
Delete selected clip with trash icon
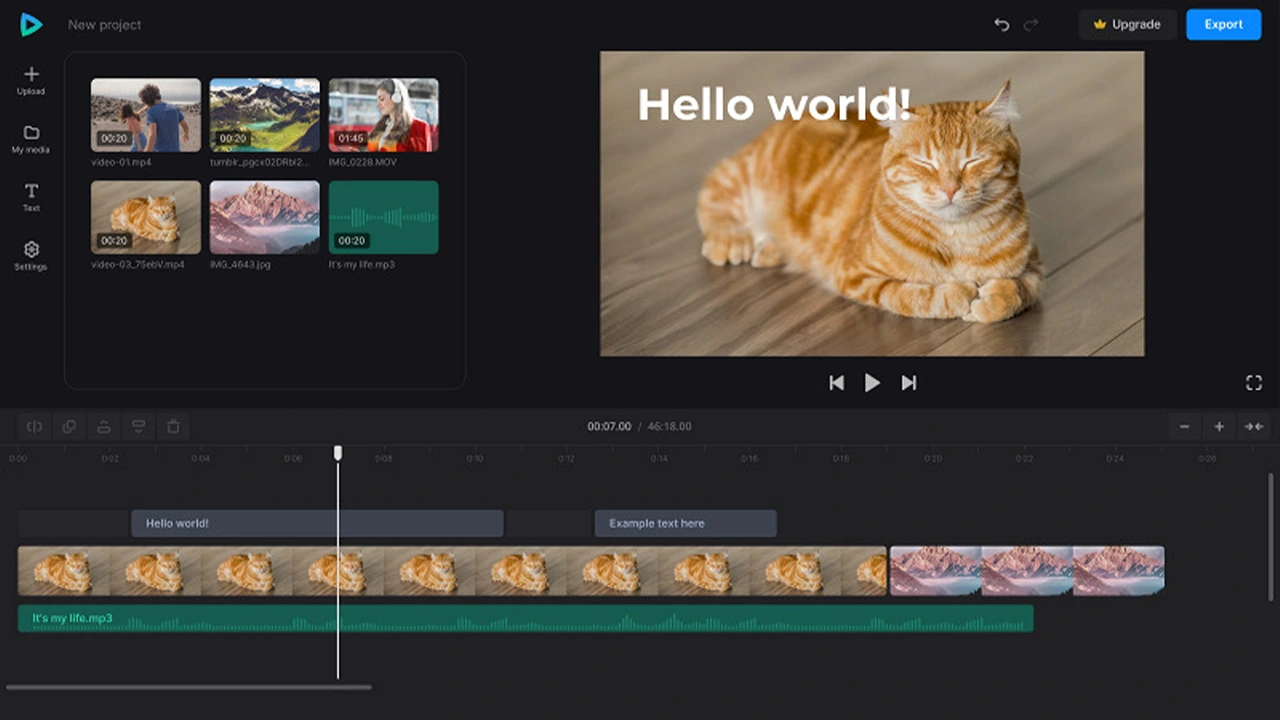click(x=173, y=427)
